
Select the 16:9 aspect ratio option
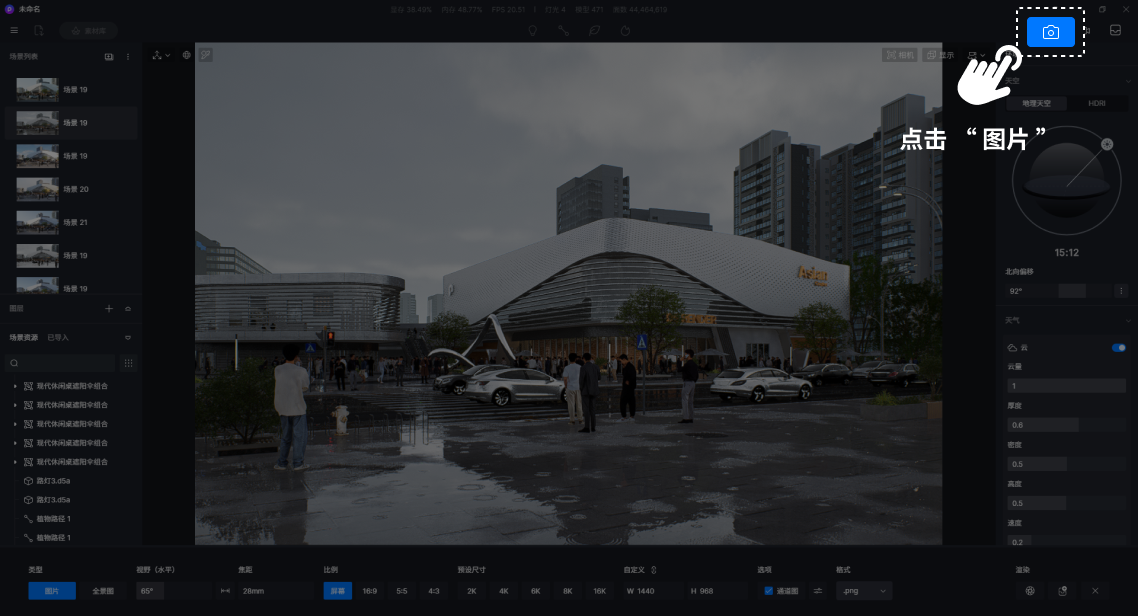(369, 591)
